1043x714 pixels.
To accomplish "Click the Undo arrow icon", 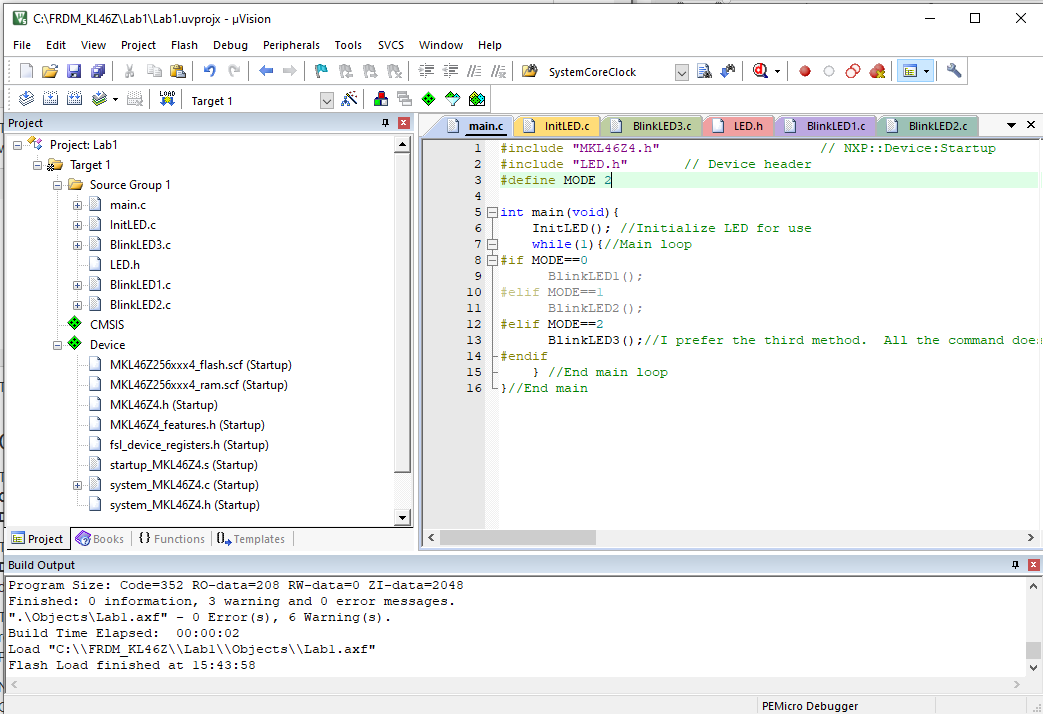I will pyautogui.click(x=209, y=71).
